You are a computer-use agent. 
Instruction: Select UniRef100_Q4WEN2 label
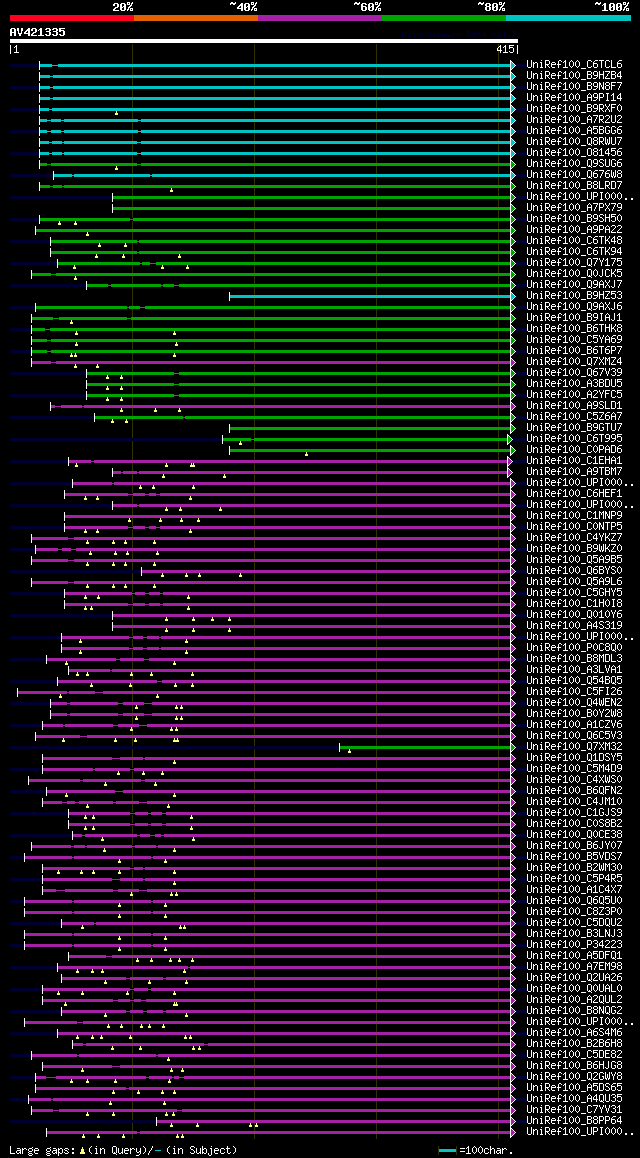click(574, 703)
